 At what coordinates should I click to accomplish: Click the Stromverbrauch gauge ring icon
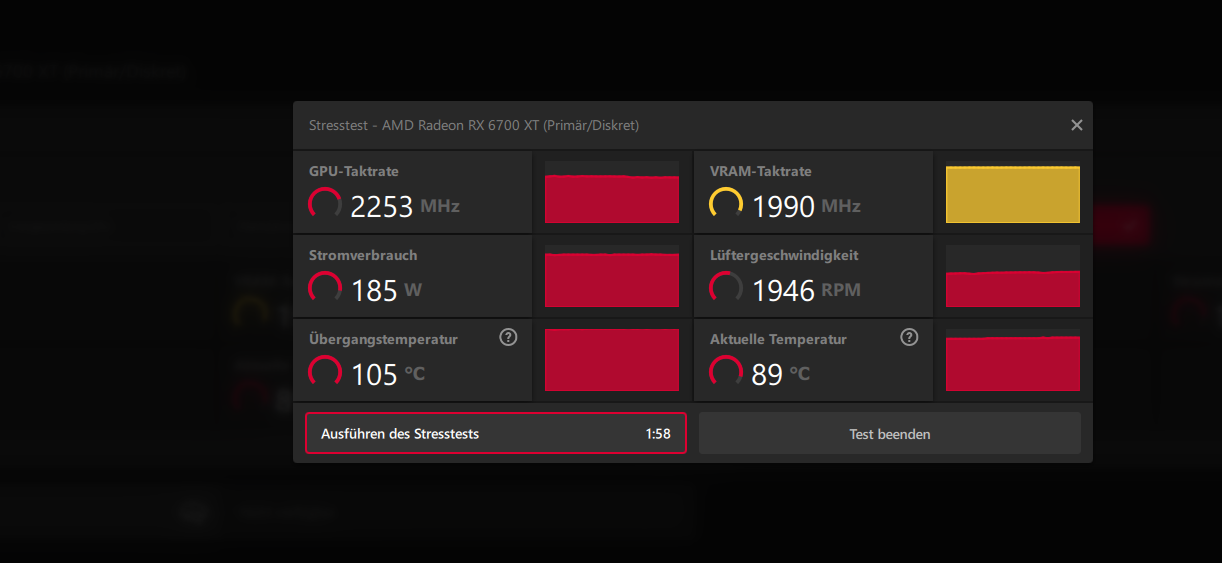pos(325,288)
